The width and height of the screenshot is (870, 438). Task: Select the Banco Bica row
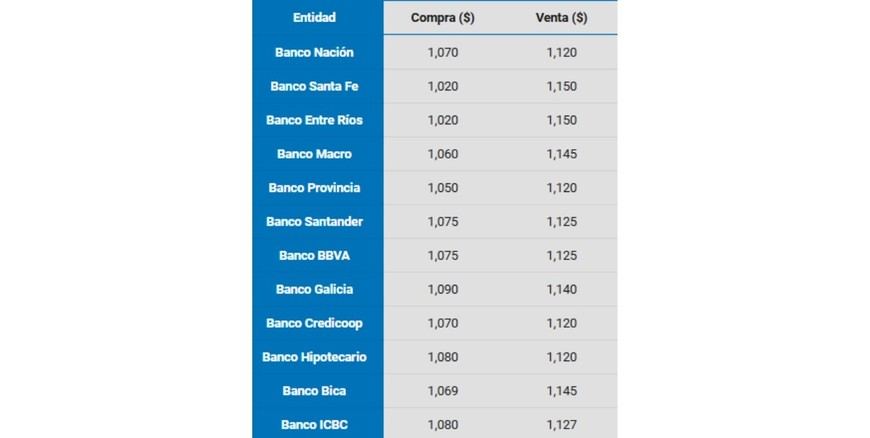click(314, 391)
